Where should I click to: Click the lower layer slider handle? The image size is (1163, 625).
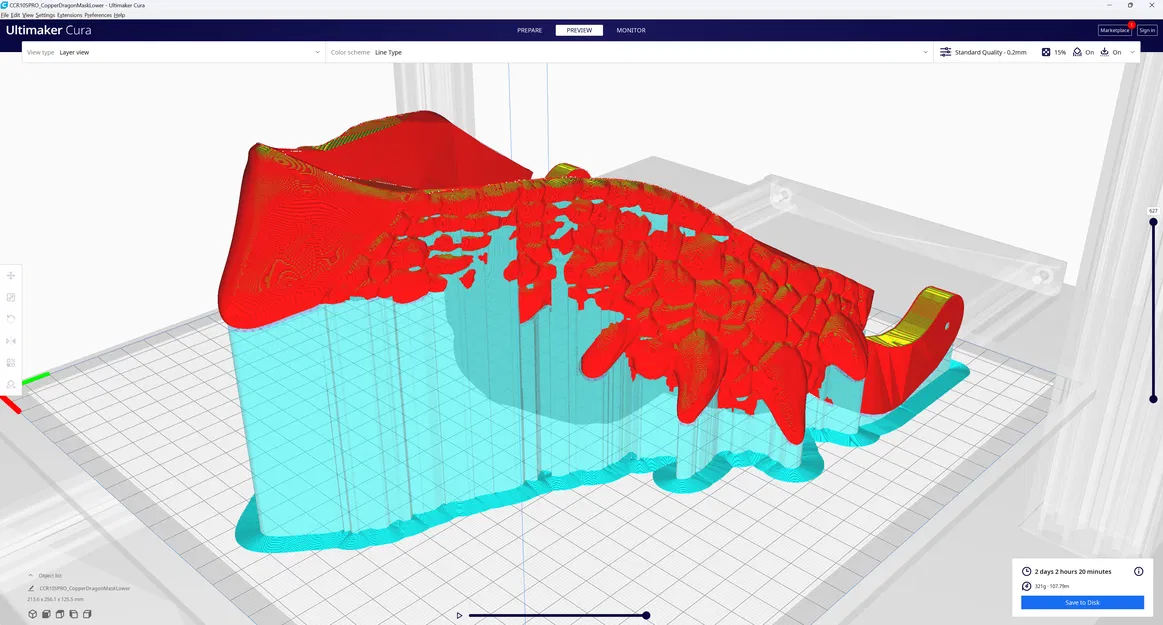(x=1153, y=399)
